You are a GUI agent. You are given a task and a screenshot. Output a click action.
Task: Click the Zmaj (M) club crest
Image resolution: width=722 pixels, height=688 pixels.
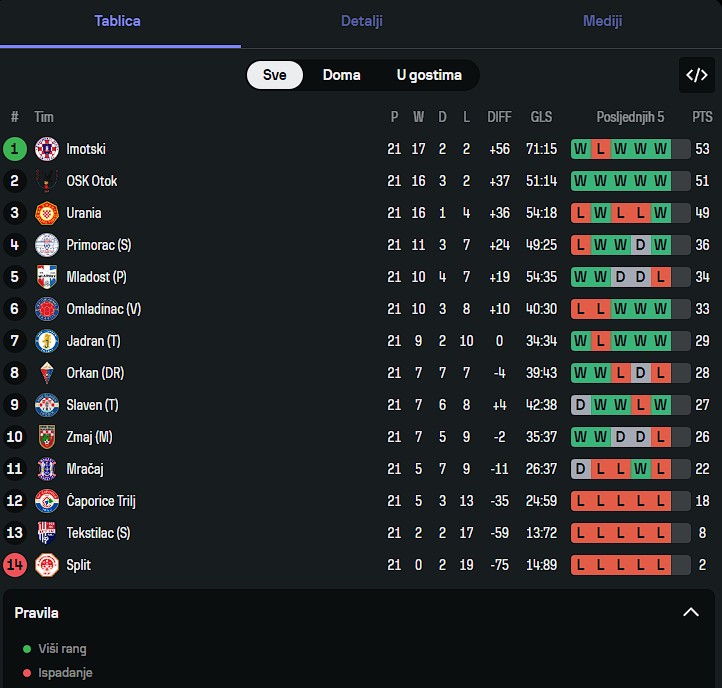tap(47, 437)
